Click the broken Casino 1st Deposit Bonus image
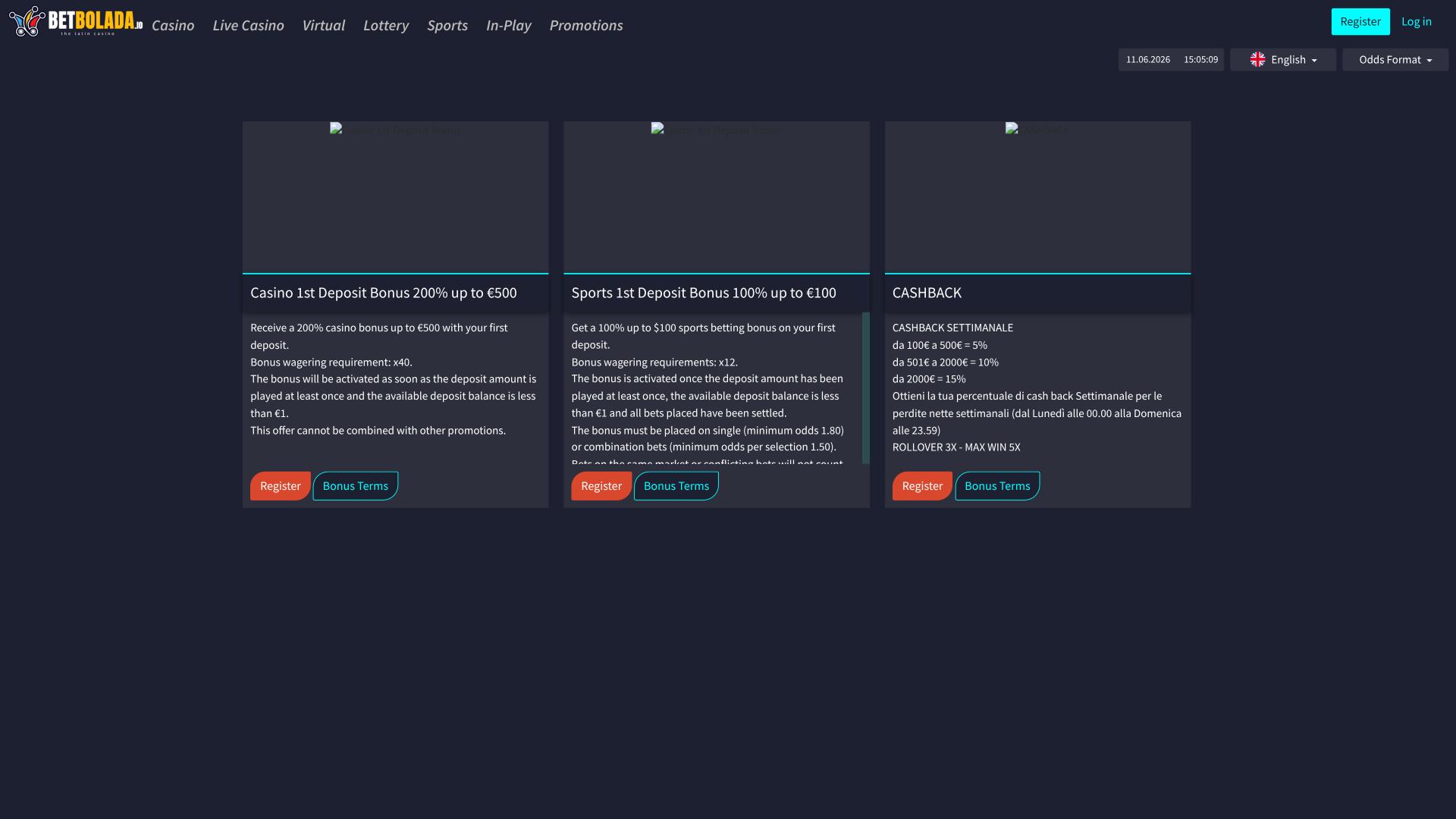Screen dimensions: 1456x819 pos(395,130)
